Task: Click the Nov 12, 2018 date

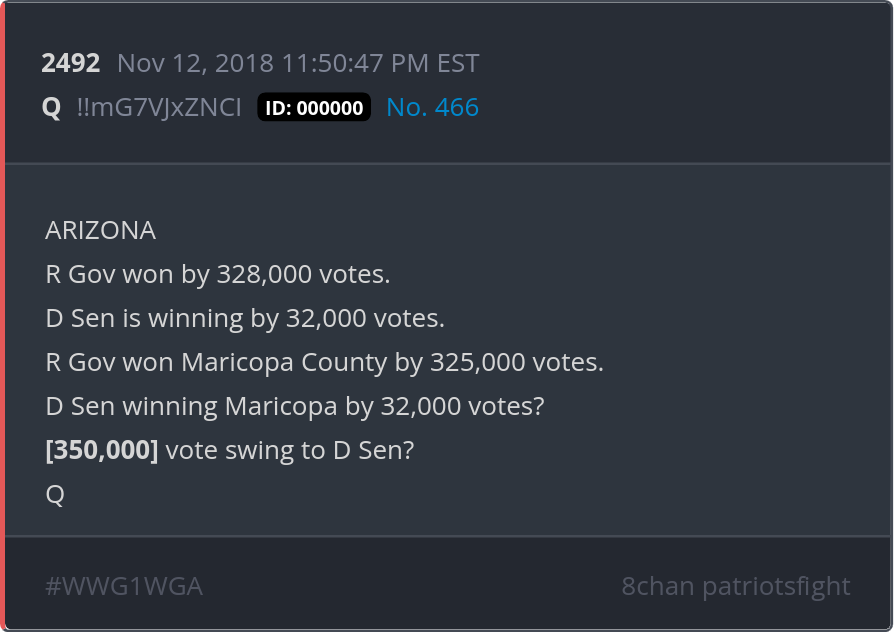Action: [x=196, y=64]
